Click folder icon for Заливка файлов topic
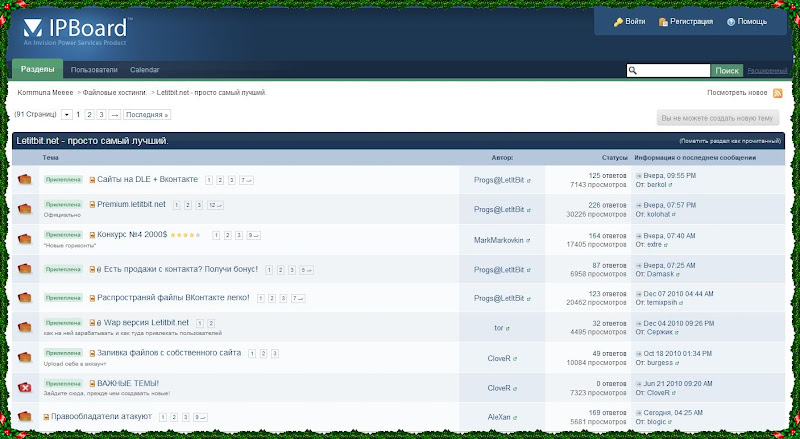This screenshot has height=439, width=800. (x=24, y=357)
